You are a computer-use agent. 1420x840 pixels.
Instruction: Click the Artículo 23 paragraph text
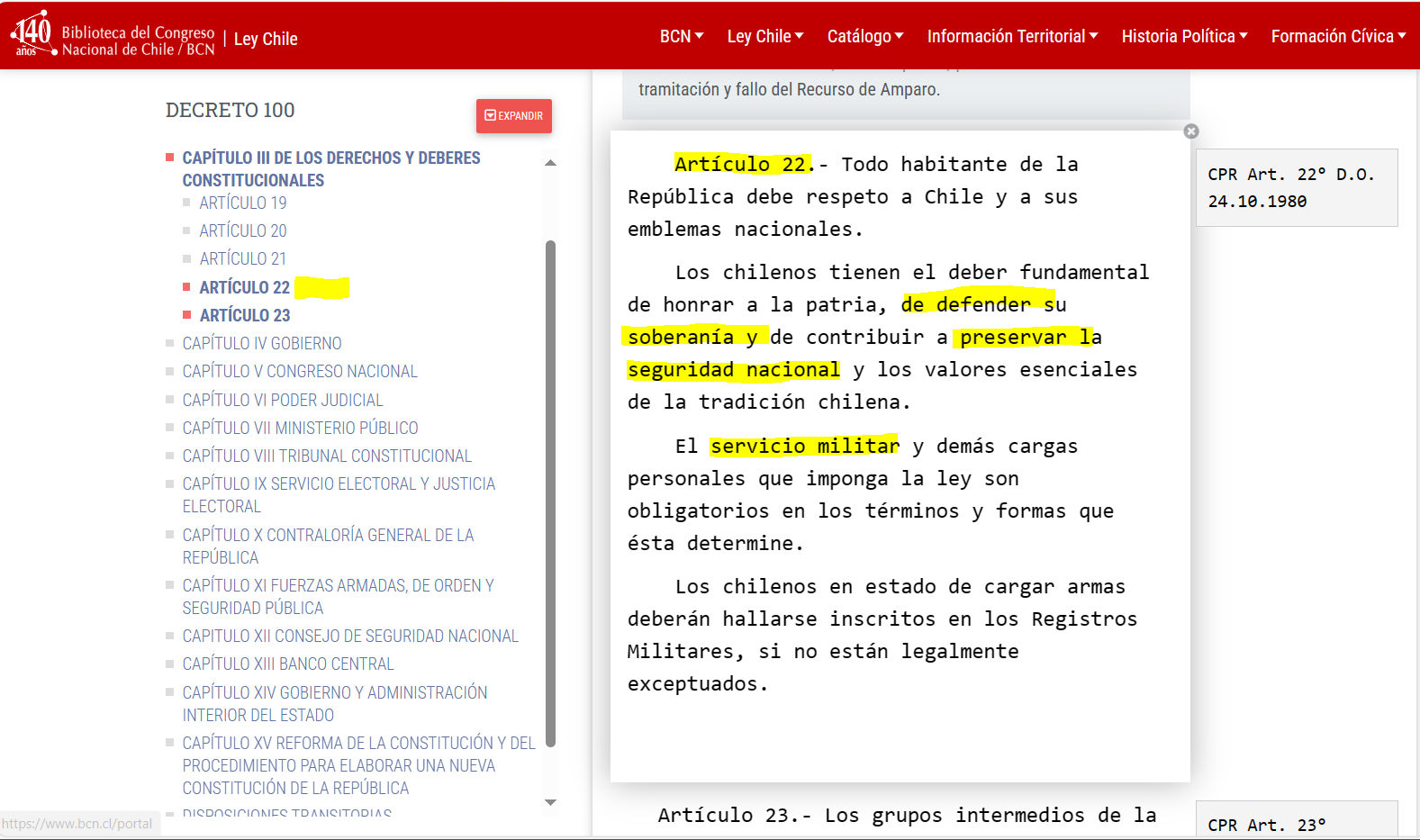[907, 815]
